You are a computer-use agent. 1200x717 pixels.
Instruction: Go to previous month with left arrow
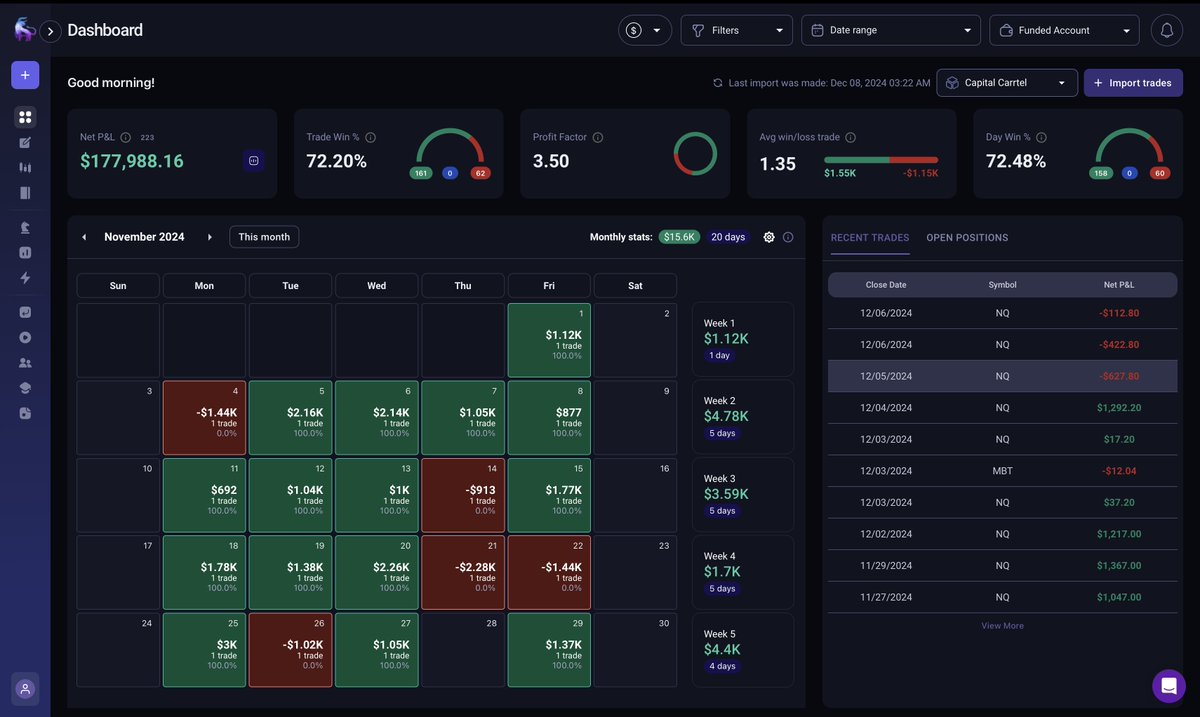point(84,237)
